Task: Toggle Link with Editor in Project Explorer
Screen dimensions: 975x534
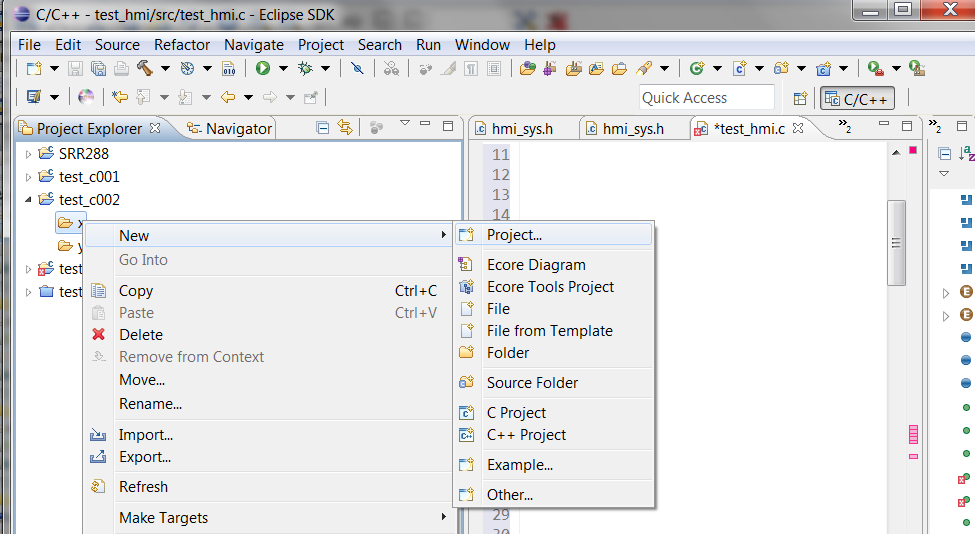Action: pyautogui.click(x=344, y=127)
